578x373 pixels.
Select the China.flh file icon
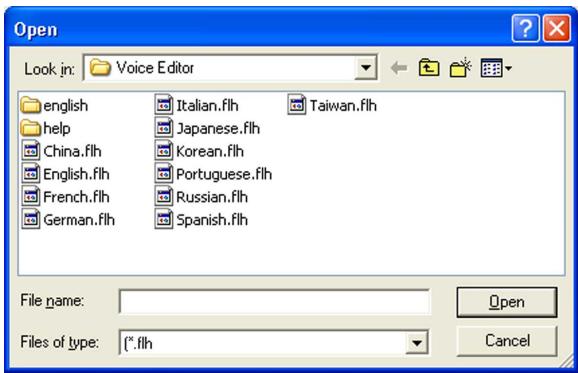31,150
